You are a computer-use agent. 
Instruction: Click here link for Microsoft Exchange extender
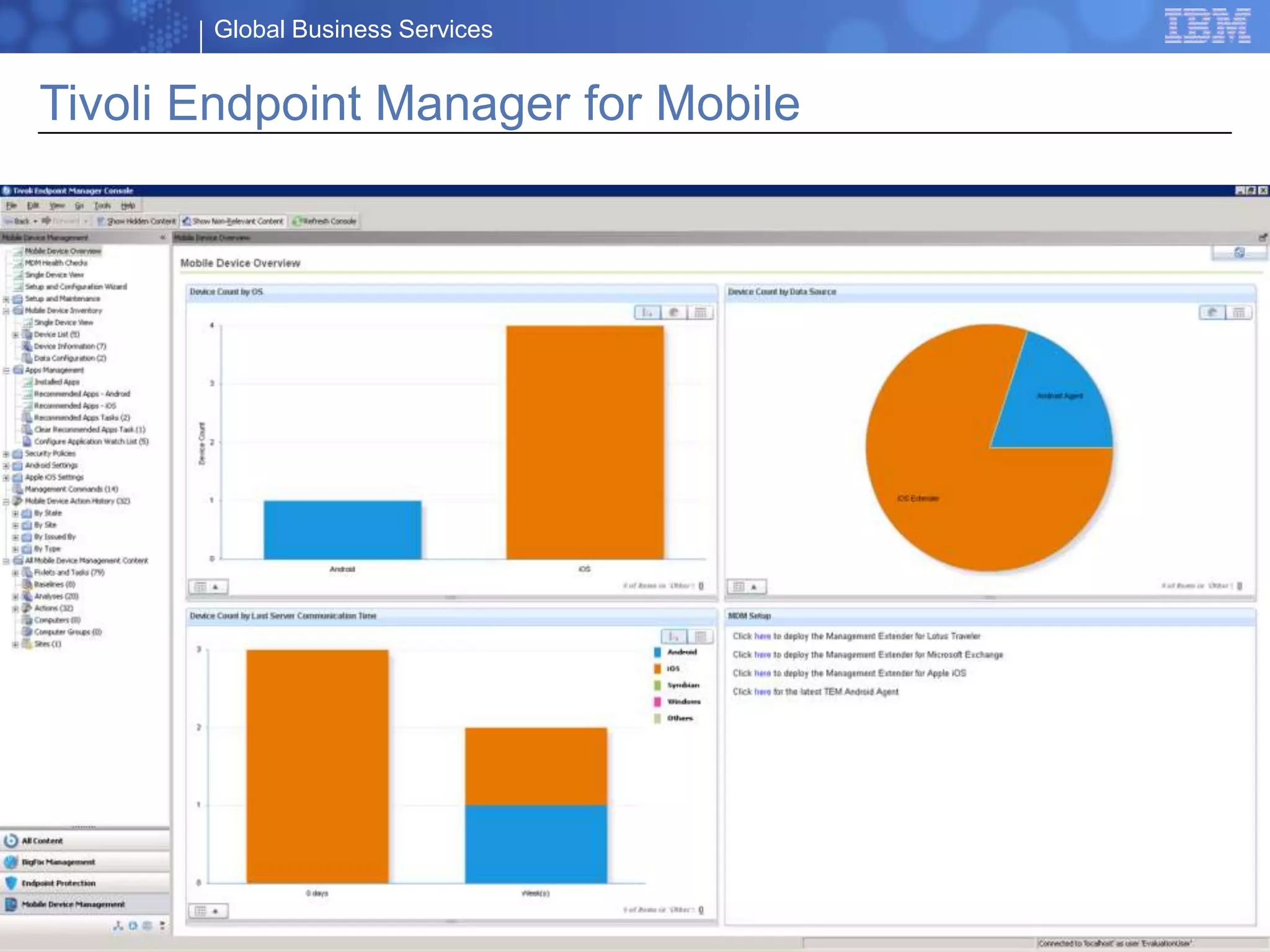762,654
